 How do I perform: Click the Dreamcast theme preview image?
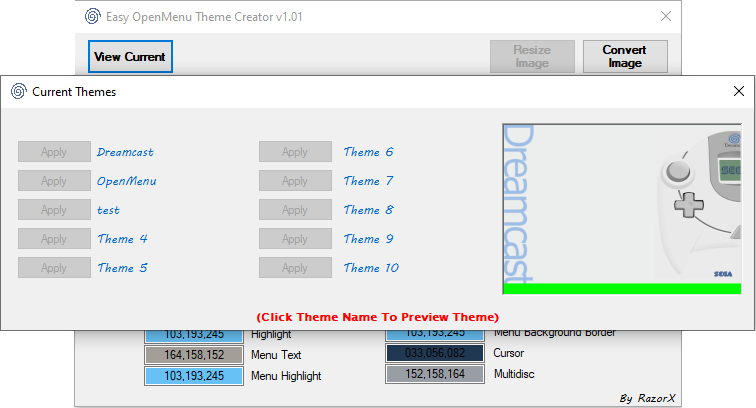(x=622, y=209)
